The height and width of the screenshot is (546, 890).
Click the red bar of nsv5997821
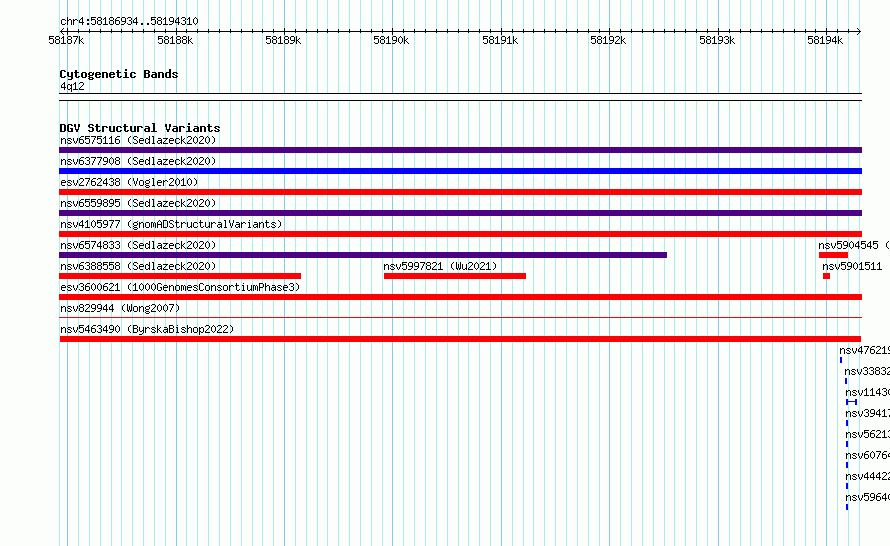[455, 276]
